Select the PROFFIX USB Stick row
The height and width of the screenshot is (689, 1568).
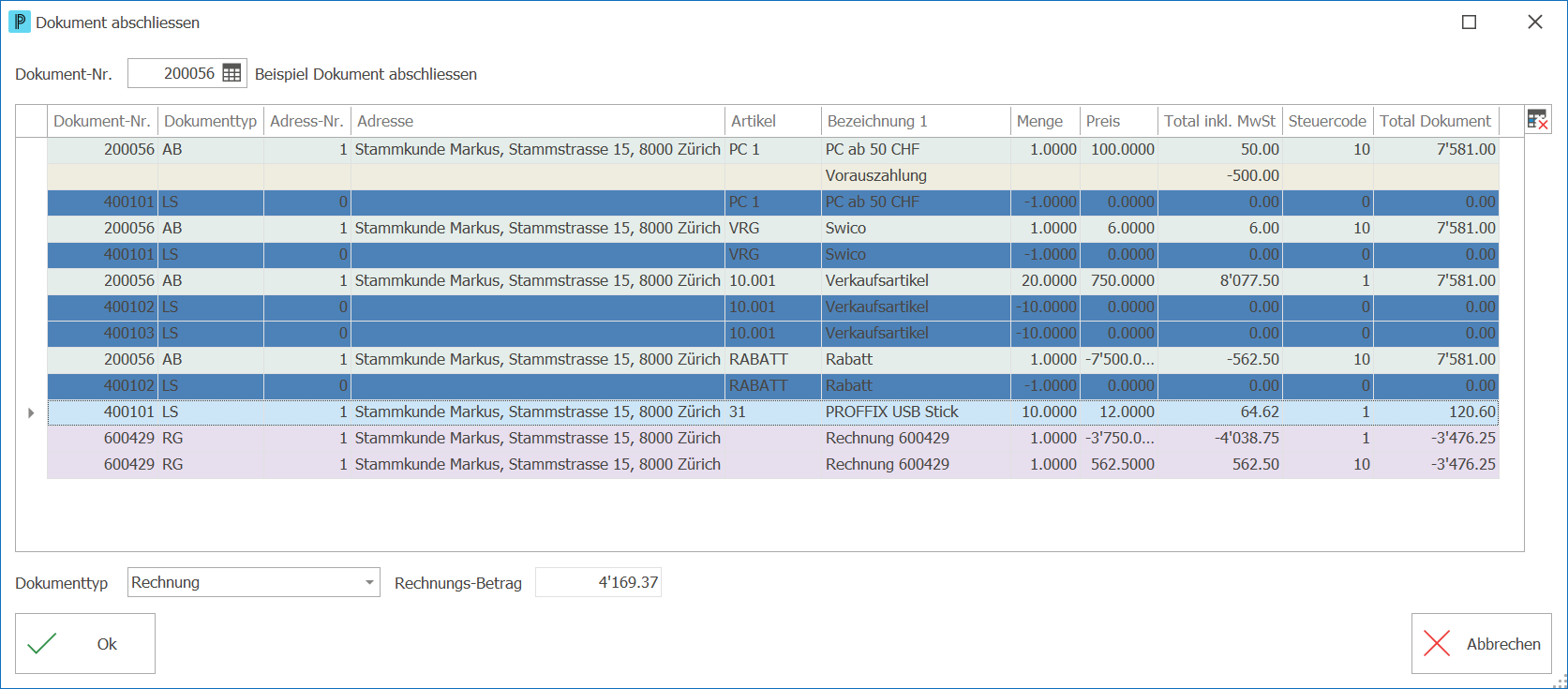click(773, 412)
